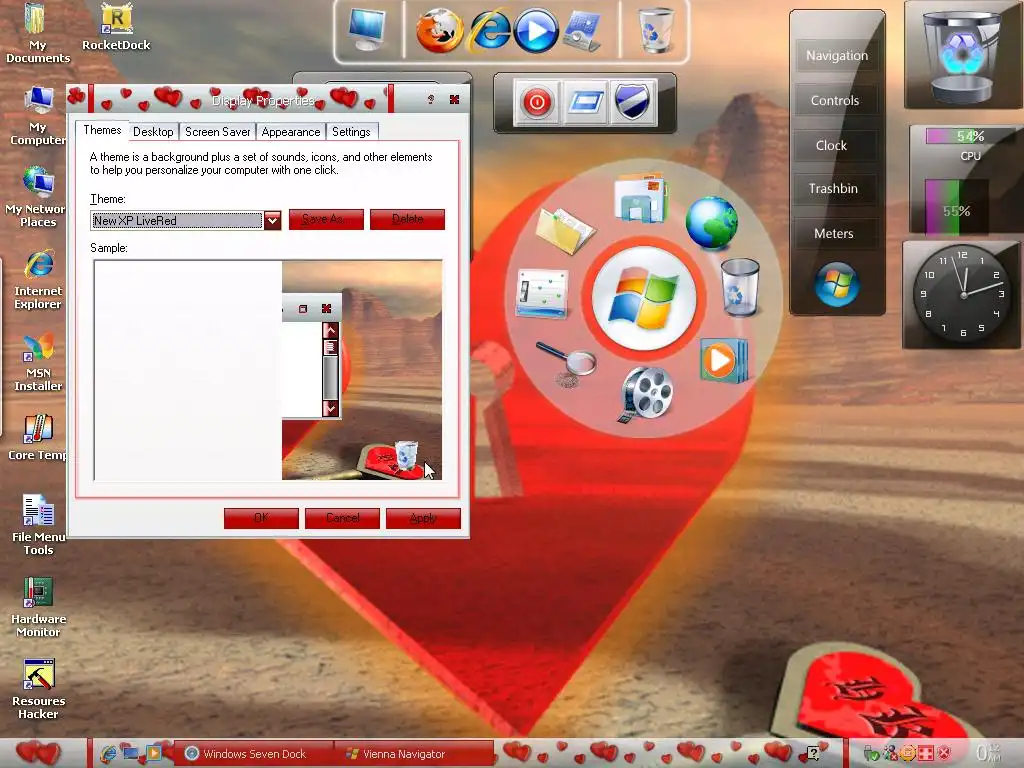Click central Windows logo orb

click(x=644, y=298)
